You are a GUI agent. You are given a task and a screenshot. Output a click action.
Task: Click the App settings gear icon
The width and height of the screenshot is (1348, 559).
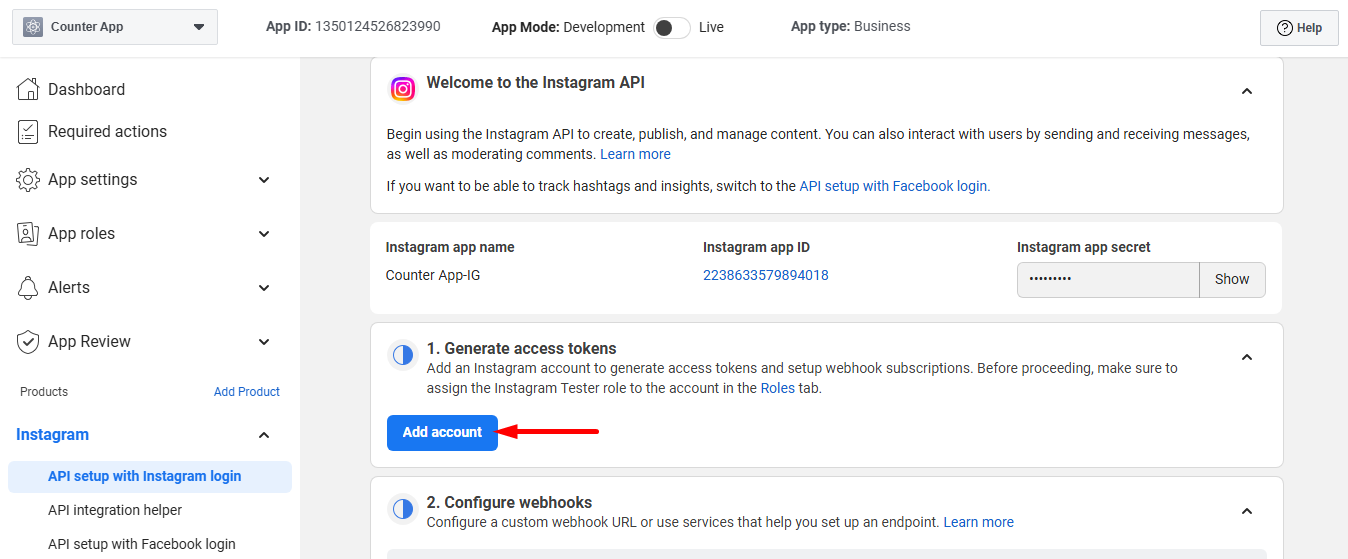(x=28, y=180)
